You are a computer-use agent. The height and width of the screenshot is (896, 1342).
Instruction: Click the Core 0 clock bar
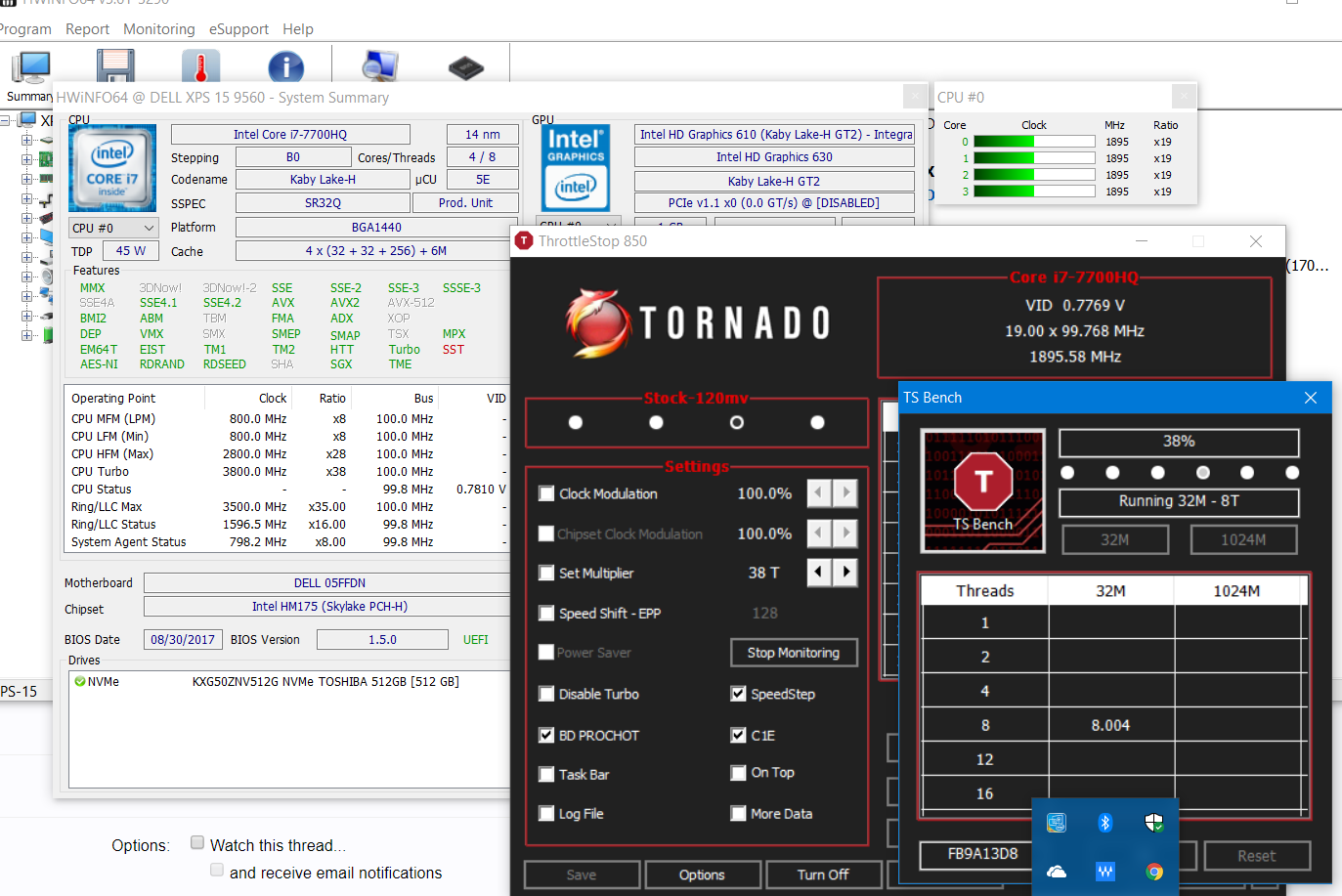[1034, 142]
